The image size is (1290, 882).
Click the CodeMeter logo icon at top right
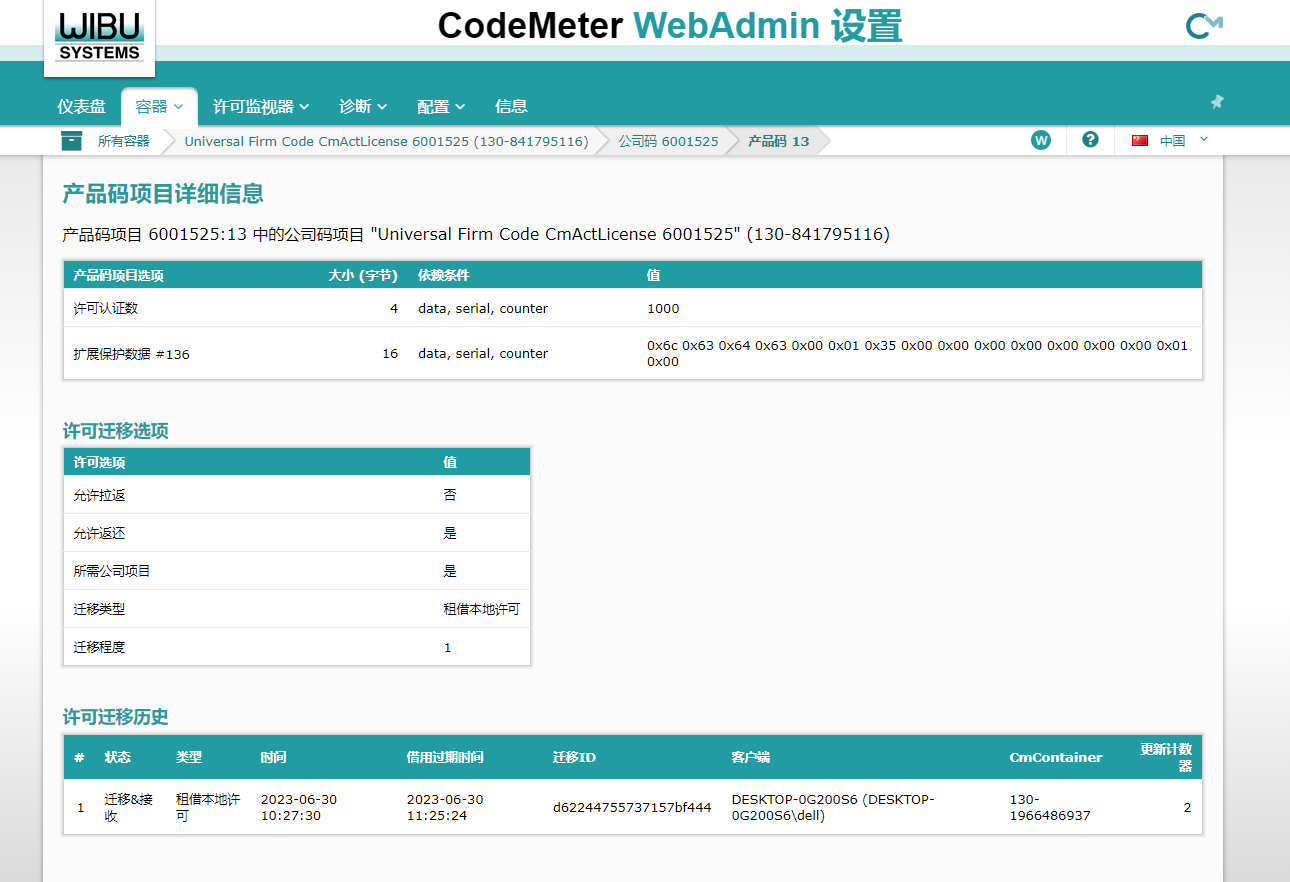click(x=1203, y=25)
